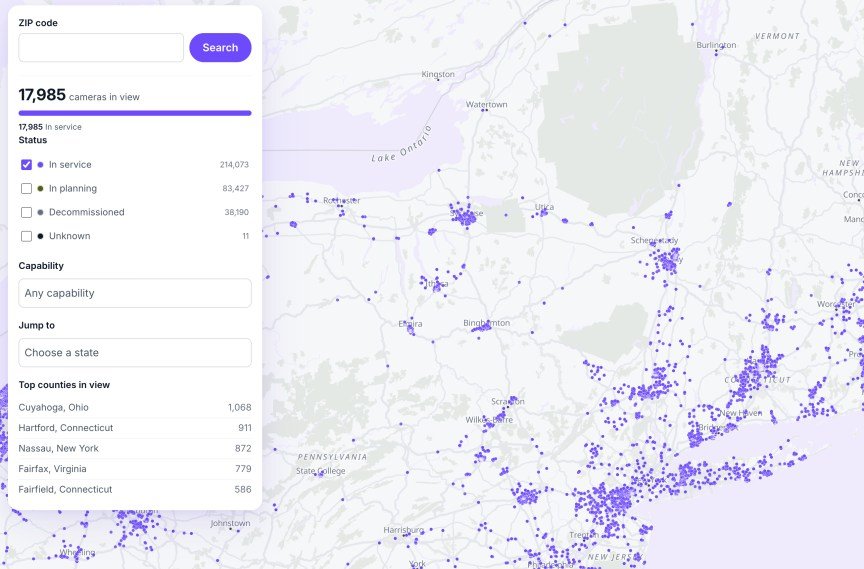This screenshot has width=864, height=569.
Task: Click the in-service progress bar
Action: coord(135,113)
